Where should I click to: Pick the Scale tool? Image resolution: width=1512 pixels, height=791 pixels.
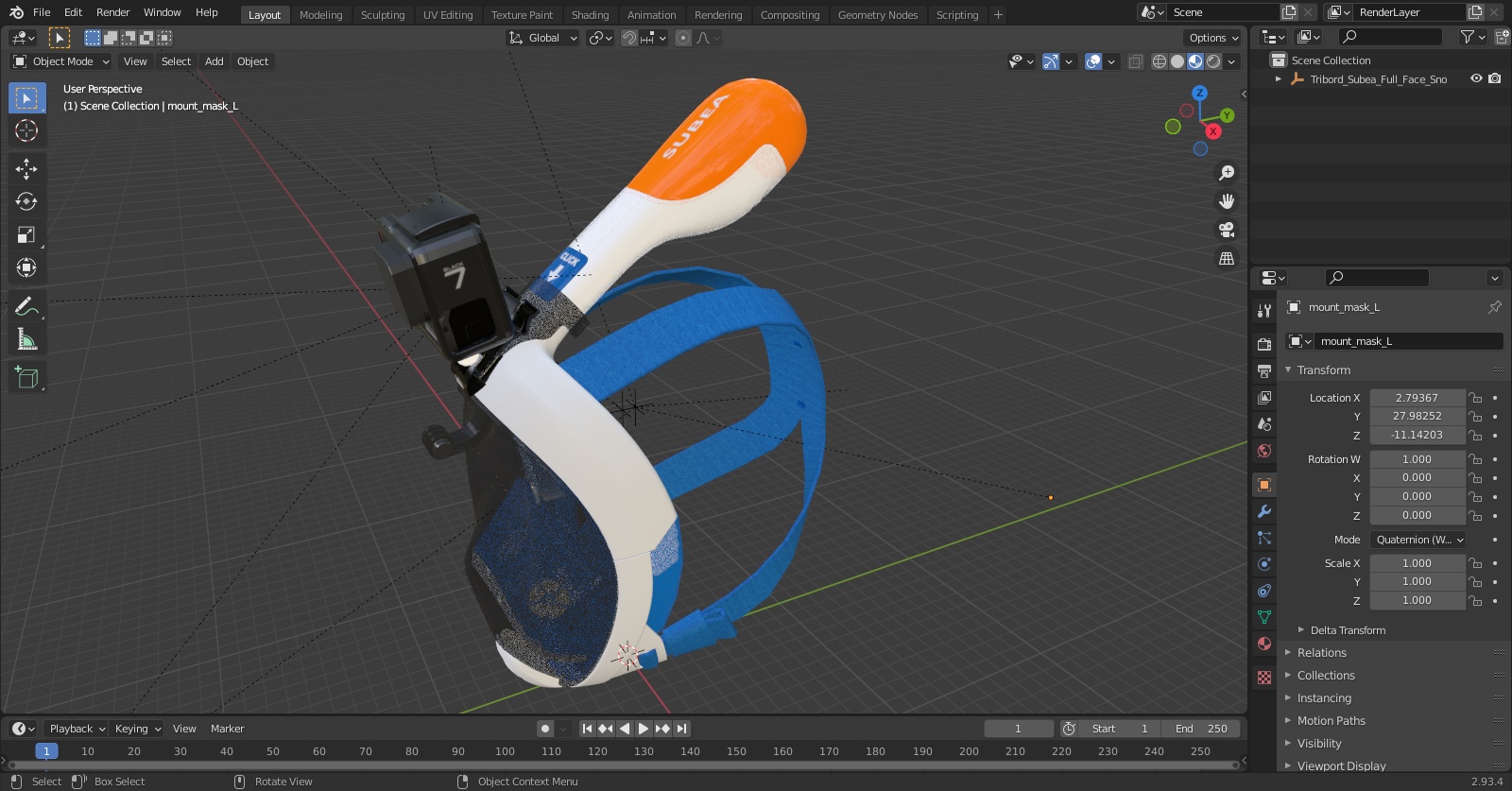coord(26,234)
